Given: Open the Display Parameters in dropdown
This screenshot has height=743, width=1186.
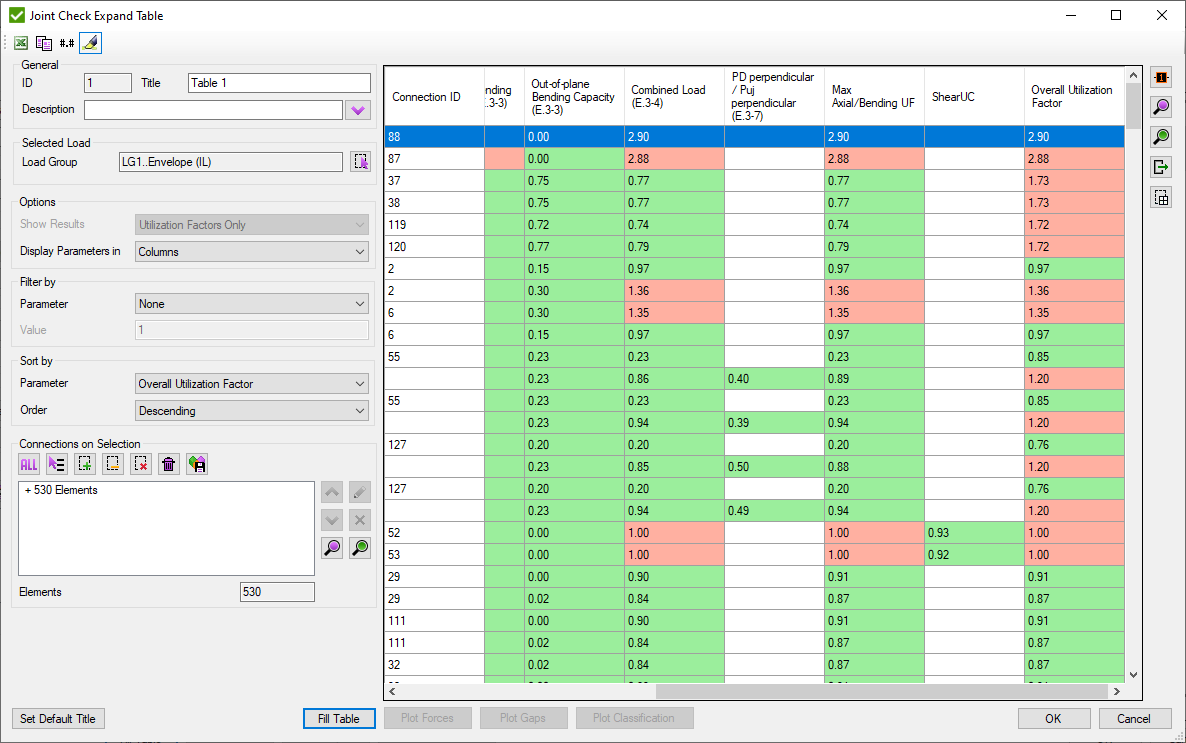Looking at the screenshot, I should pyautogui.click(x=252, y=252).
